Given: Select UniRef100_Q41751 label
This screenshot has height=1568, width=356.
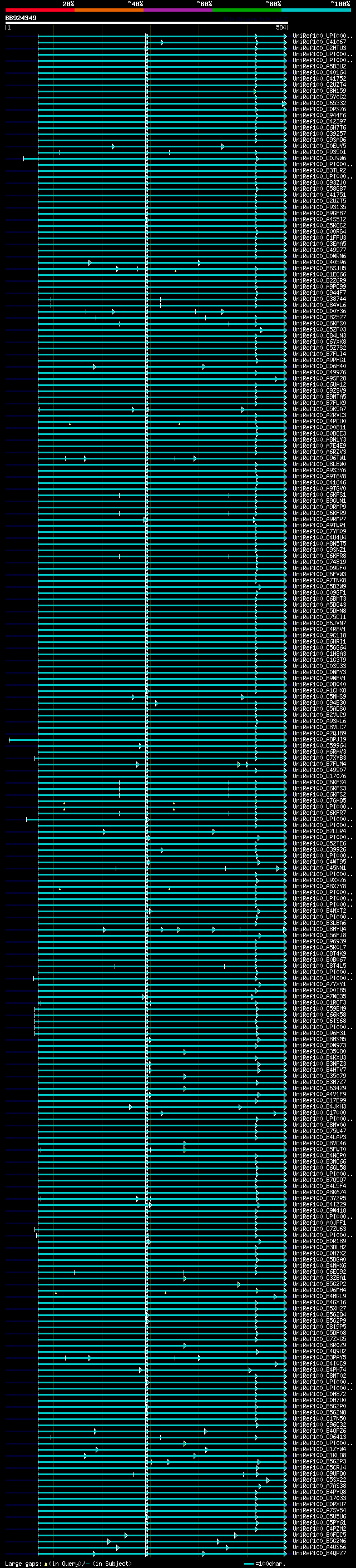Looking at the screenshot, I should [319, 195].
